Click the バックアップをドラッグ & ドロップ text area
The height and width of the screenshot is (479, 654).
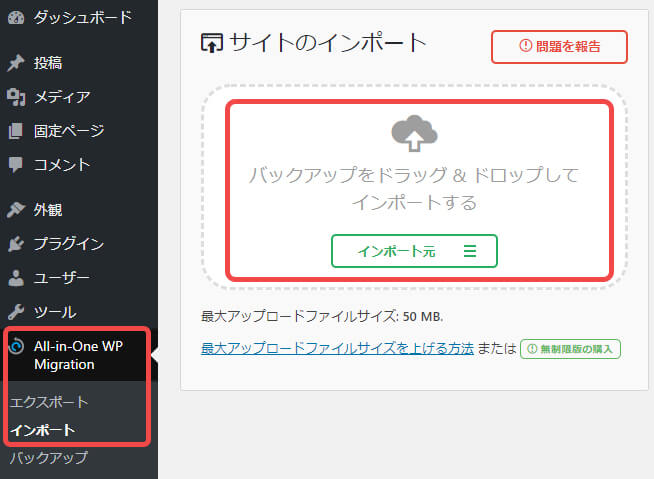click(414, 188)
